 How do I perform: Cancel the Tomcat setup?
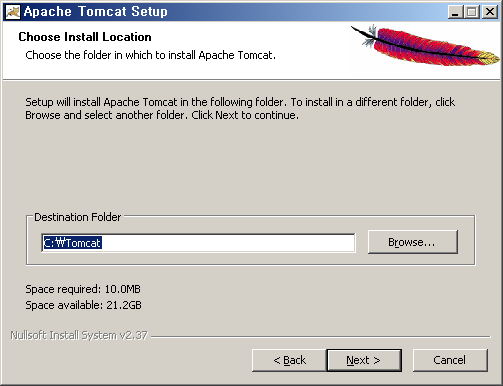click(450, 360)
